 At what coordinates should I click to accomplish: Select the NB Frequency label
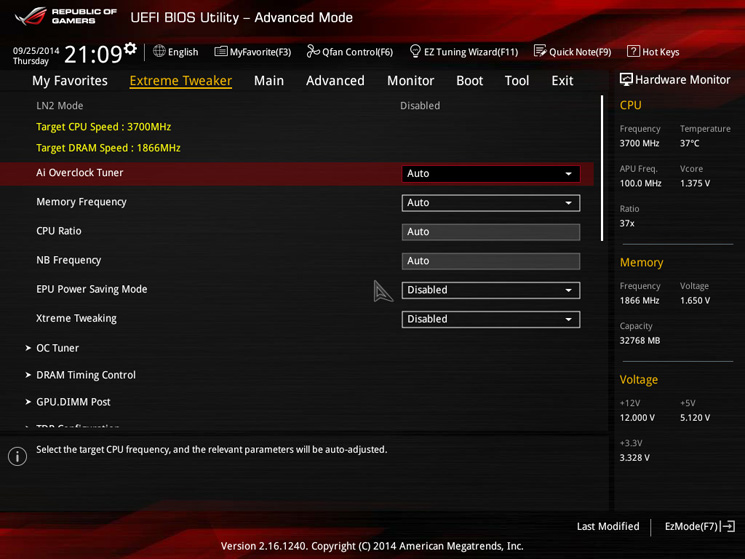tap(69, 260)
